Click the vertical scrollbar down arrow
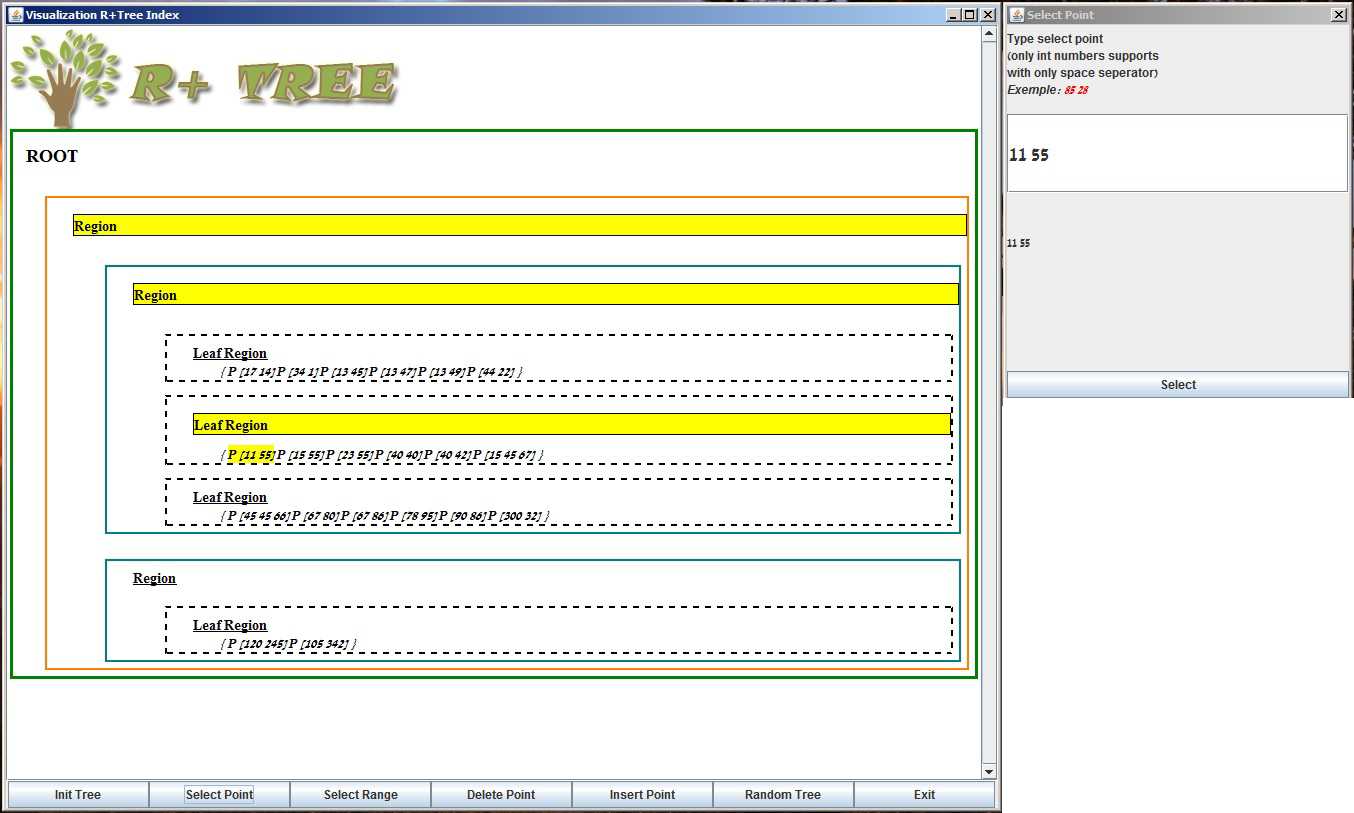This screenshot has height=813, width=1354. (989, 772)
